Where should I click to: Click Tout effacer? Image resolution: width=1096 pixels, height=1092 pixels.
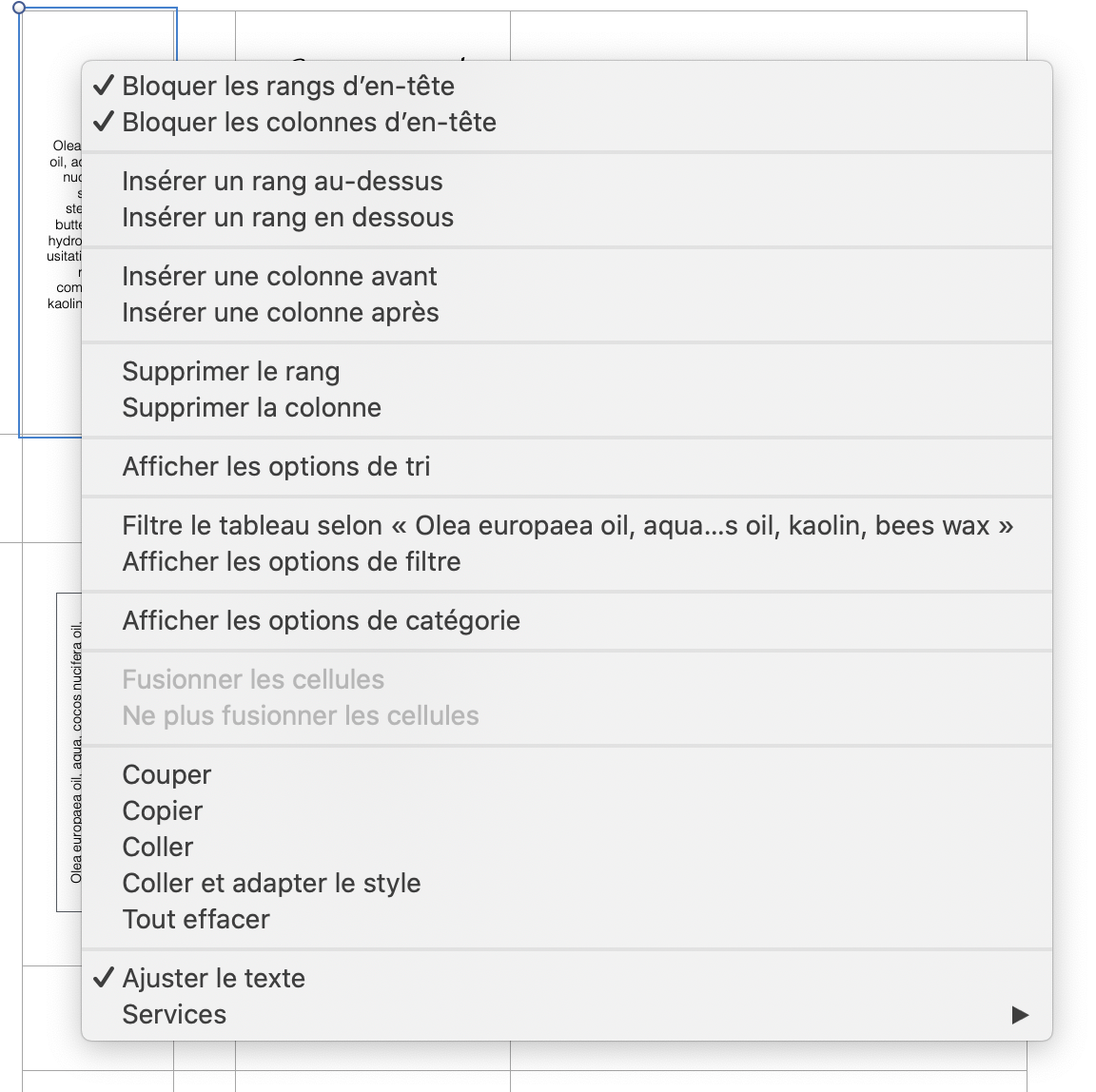(x=196, y=920)
